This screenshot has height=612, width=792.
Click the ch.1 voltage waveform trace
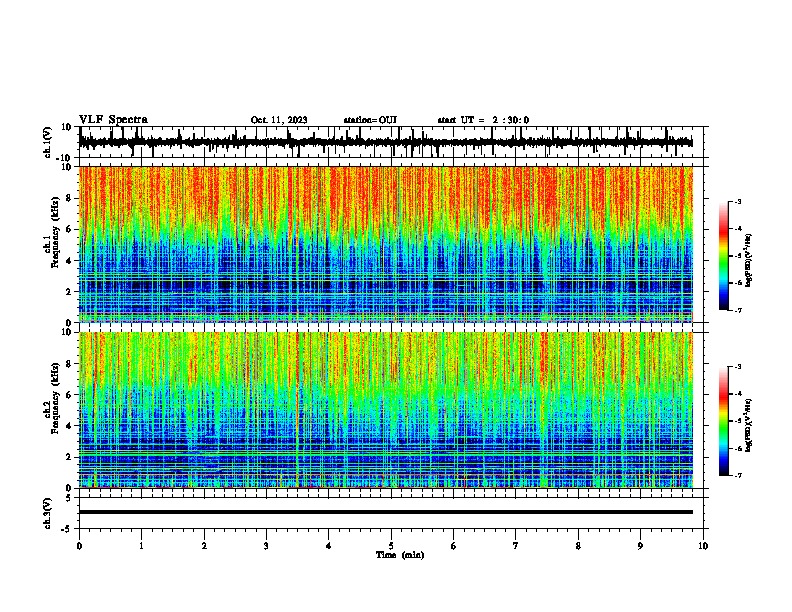tap(386, 142)
